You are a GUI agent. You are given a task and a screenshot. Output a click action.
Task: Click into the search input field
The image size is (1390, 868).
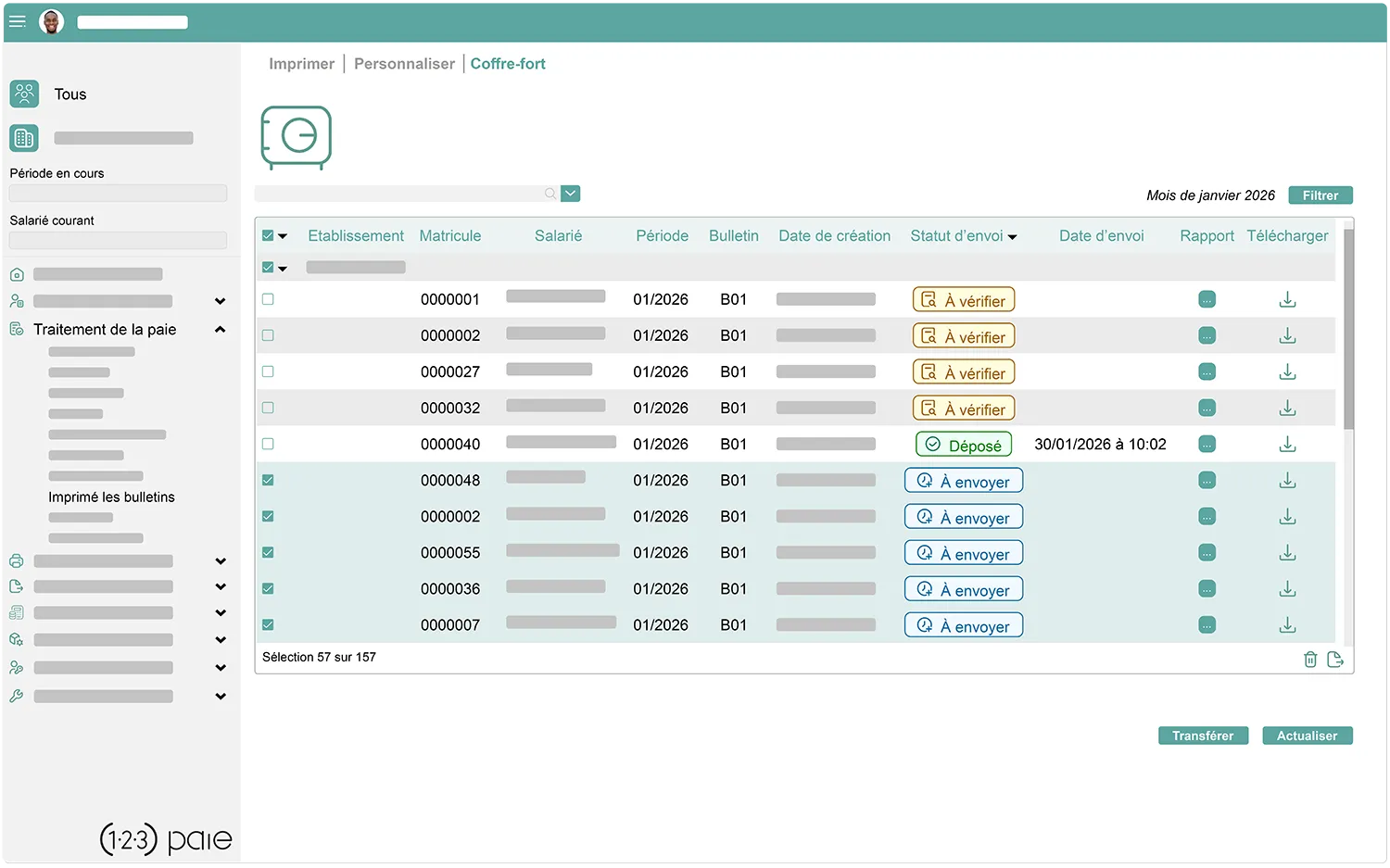click(x=406, y=194)
